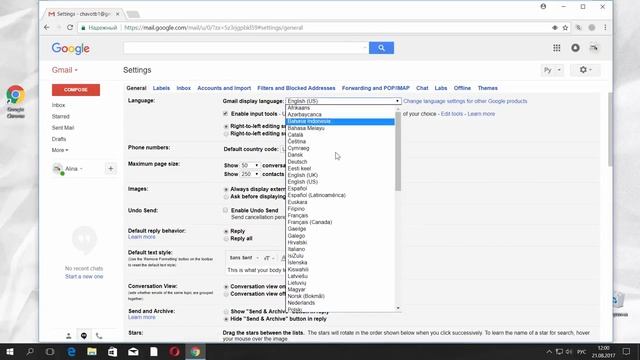
Task: Open the settings gear menu
Action: (x=585, y=70)
